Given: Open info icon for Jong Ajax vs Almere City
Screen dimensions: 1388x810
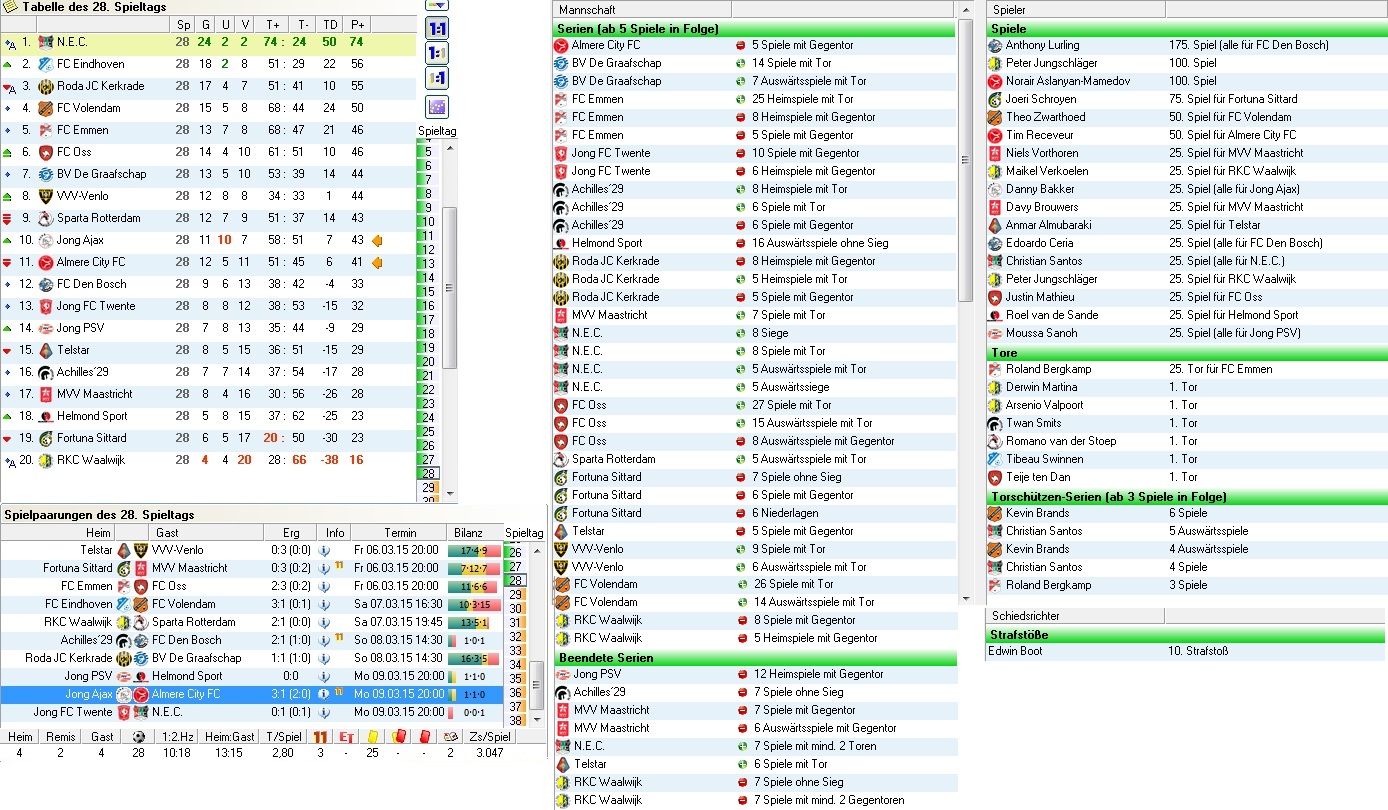Looking at the screenshot, I should pos(324,694).
